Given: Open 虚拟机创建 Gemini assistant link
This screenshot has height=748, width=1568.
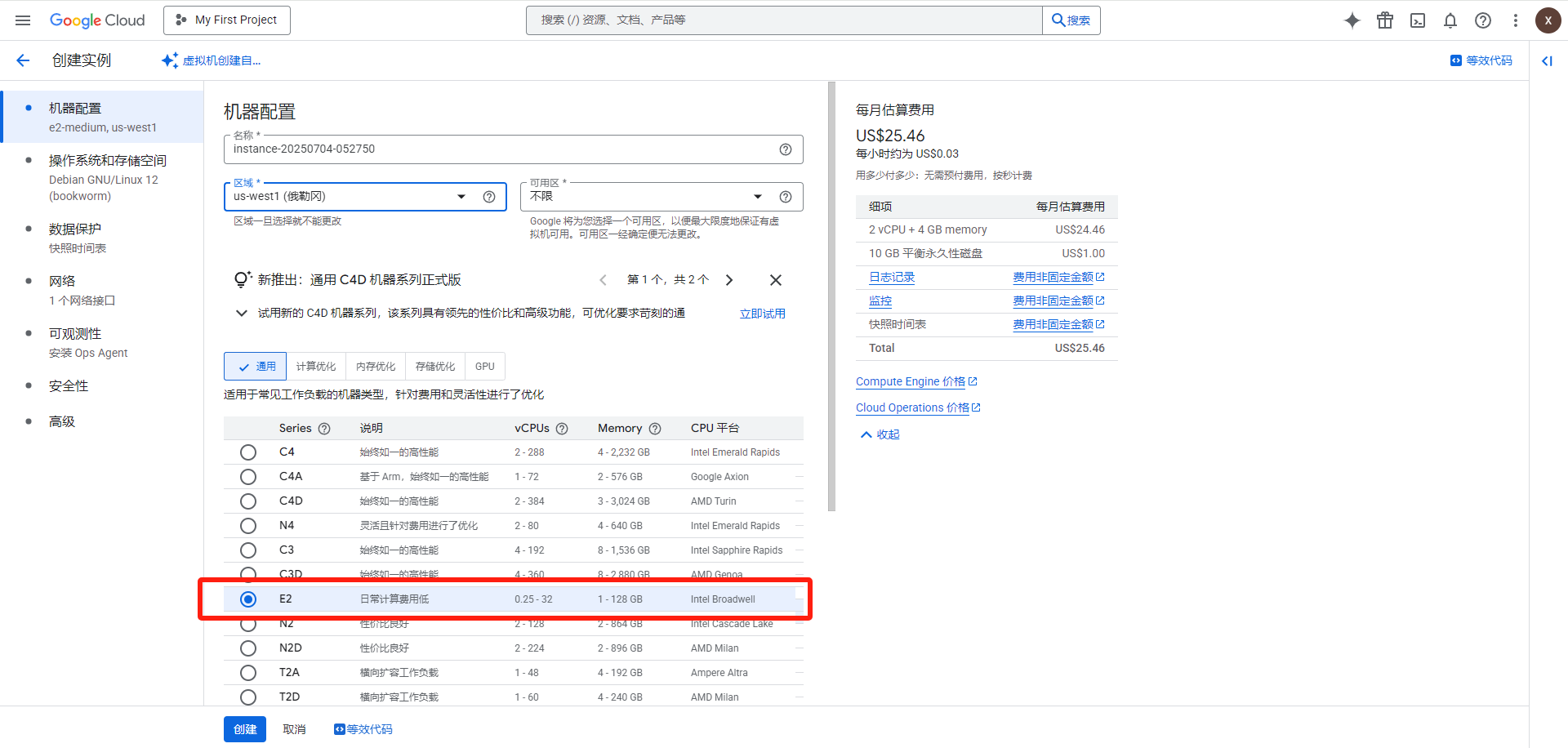Looking at the screenshot, I should (x=212, y=60).
